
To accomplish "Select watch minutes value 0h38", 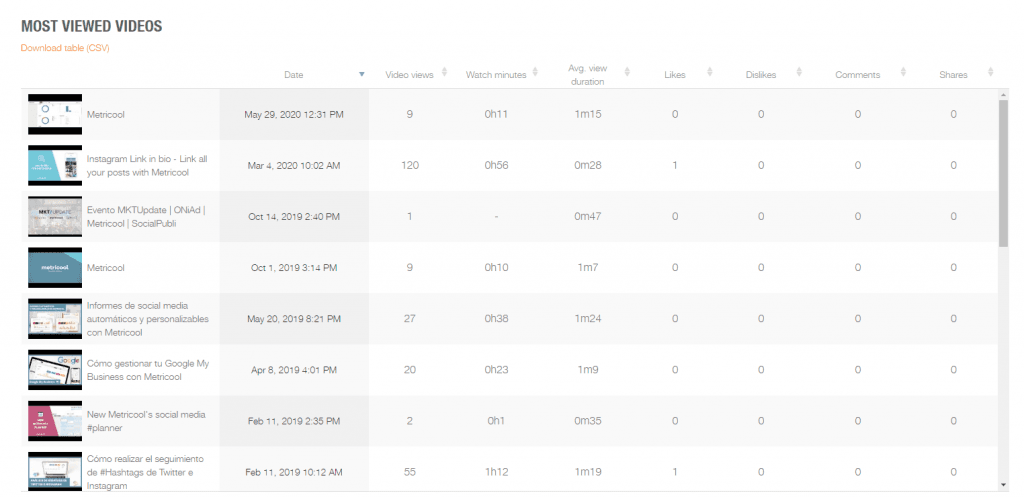I will (496, 319).
